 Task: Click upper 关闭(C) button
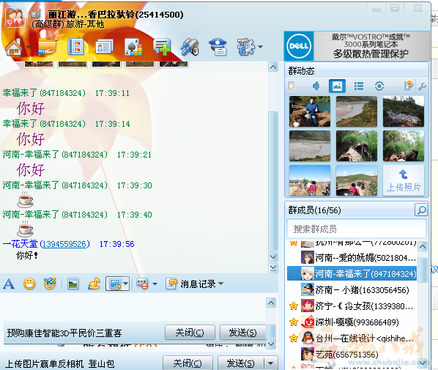(x=190, y=332)
